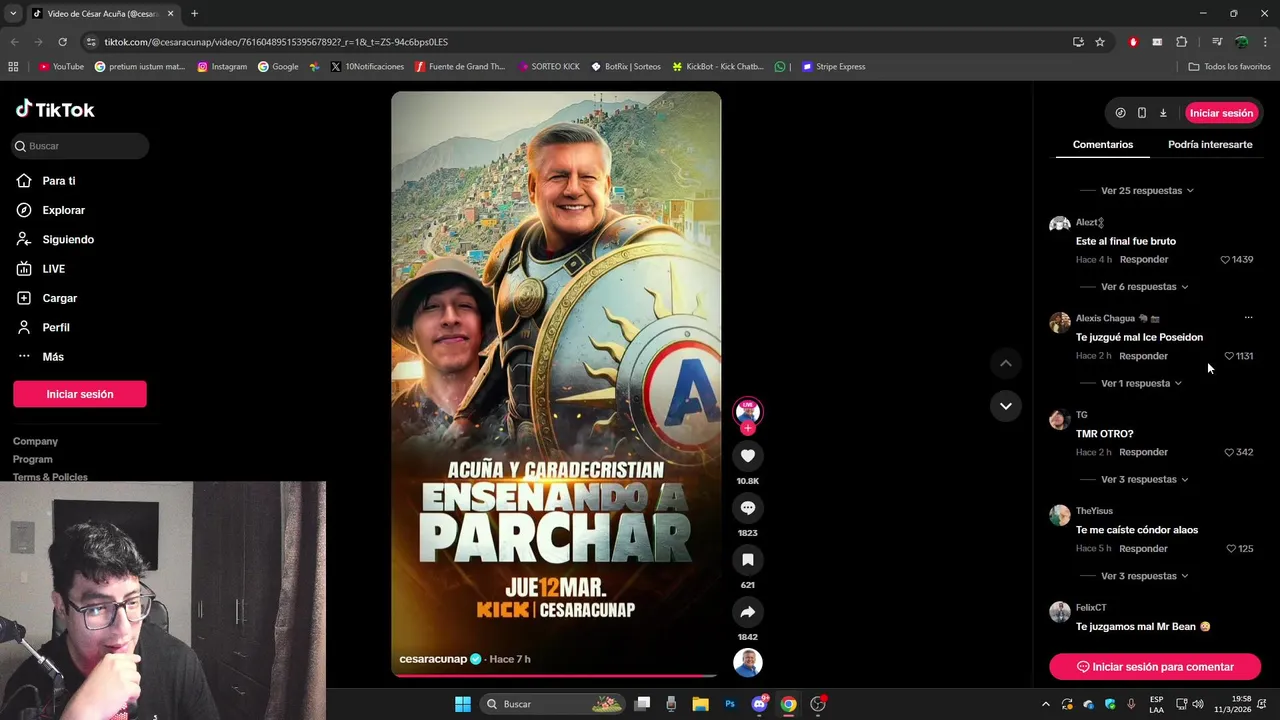Open the Stripe Express bookmark
The image size is (1280, 720).
click(833, 67)
